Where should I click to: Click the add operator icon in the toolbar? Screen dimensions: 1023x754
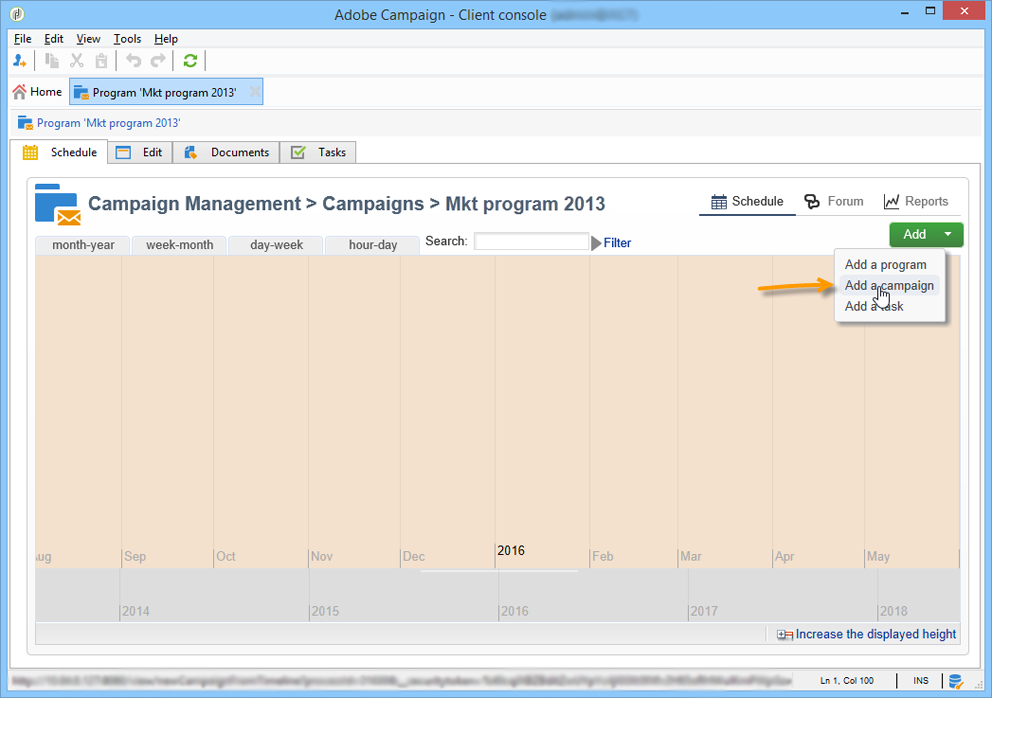[x=20, y=61]
